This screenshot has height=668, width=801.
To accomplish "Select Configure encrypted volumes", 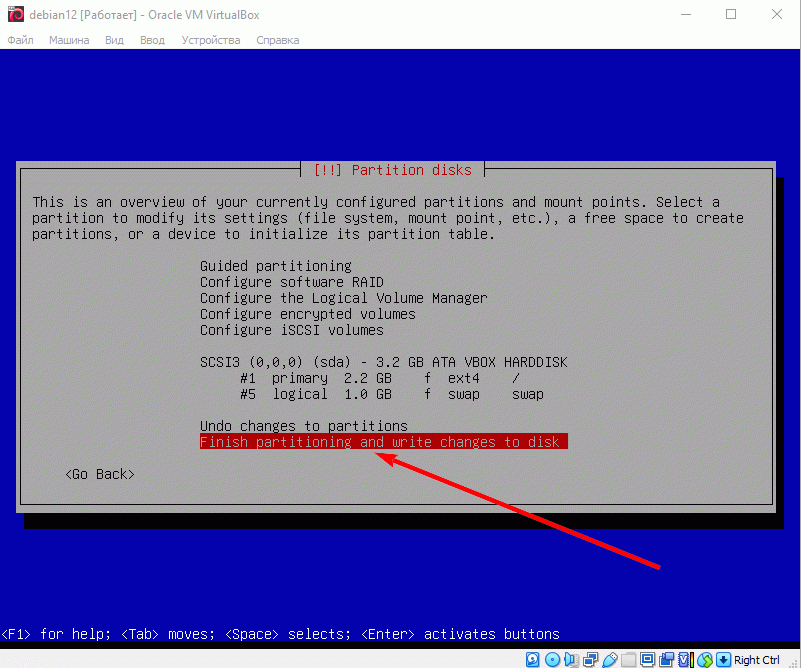I will [308, 314].
